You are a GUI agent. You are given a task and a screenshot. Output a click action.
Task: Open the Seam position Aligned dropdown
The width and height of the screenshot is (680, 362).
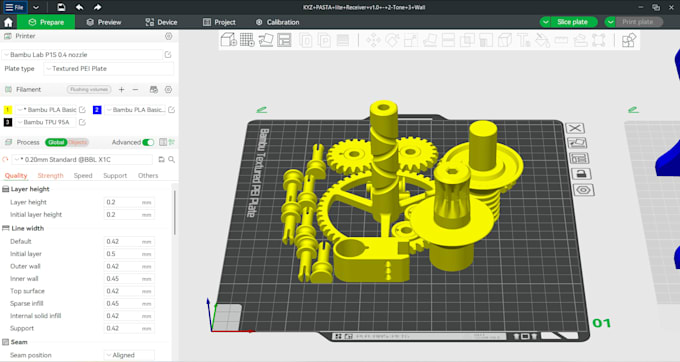tap(129, 355)
